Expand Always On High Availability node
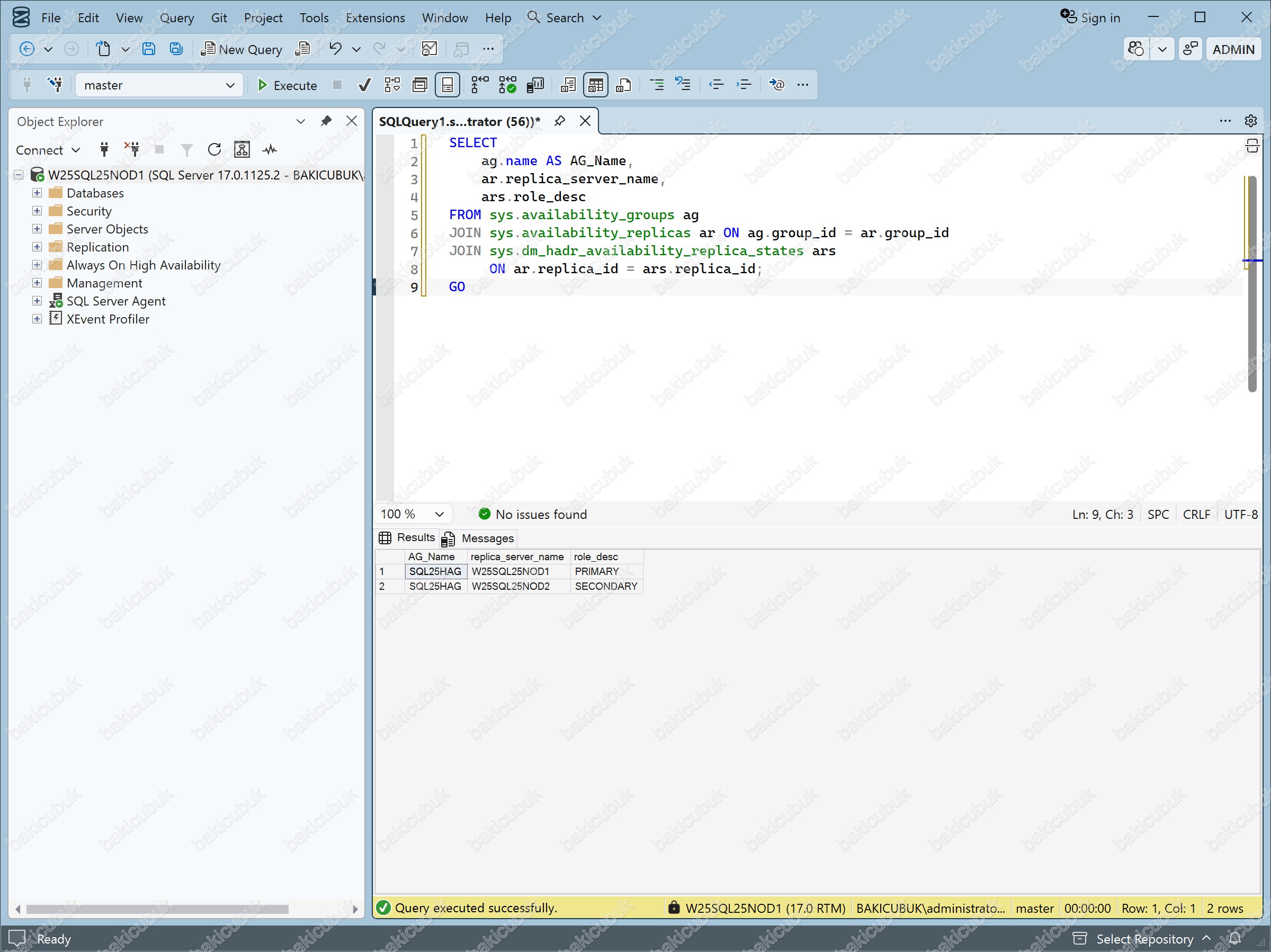 (x=37, y=265)
